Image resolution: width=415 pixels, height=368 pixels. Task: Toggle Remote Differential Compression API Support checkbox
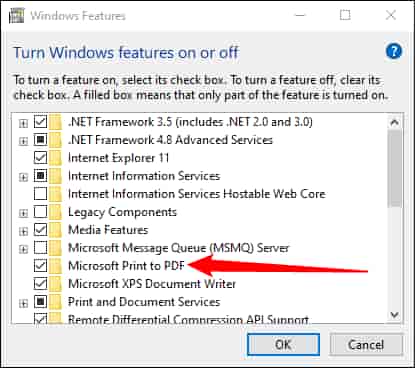click(x=40, y=318)
